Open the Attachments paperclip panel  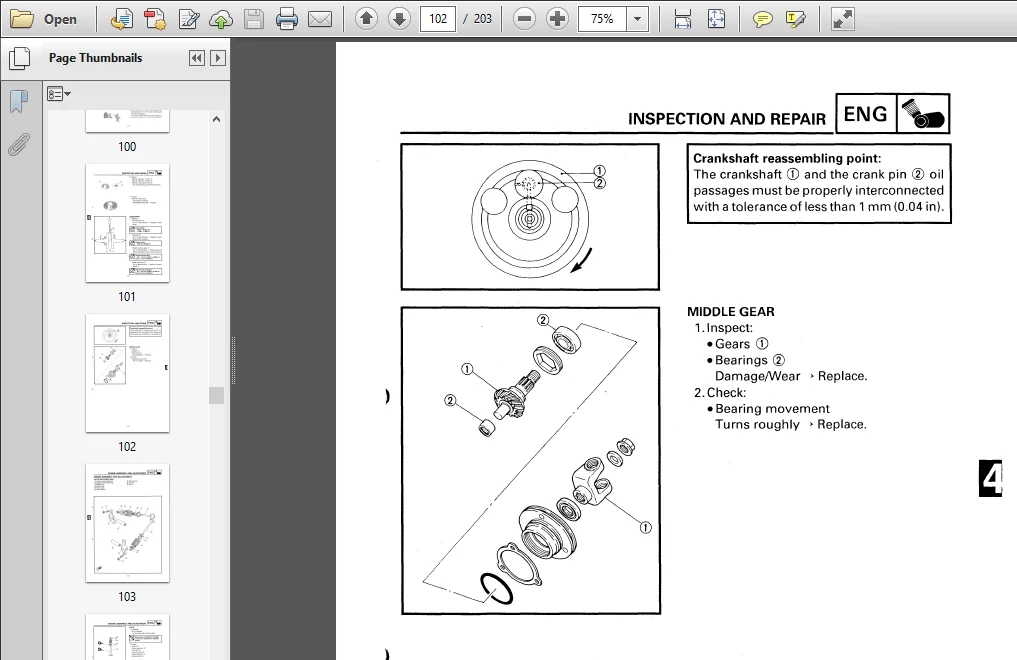point(19,144)
